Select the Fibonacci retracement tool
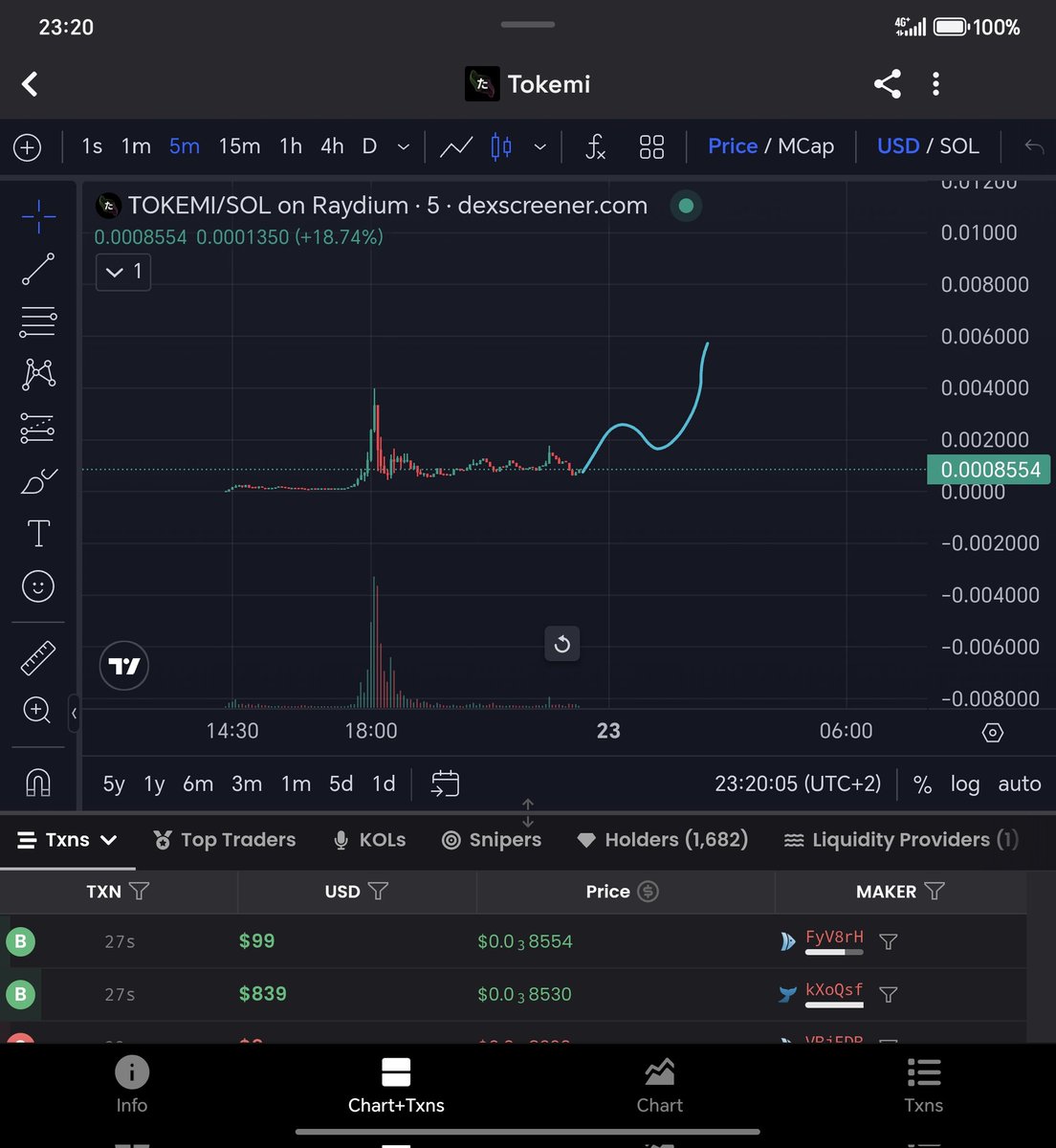This screenshot has height=1148, width=1056. tap(38, 321)
